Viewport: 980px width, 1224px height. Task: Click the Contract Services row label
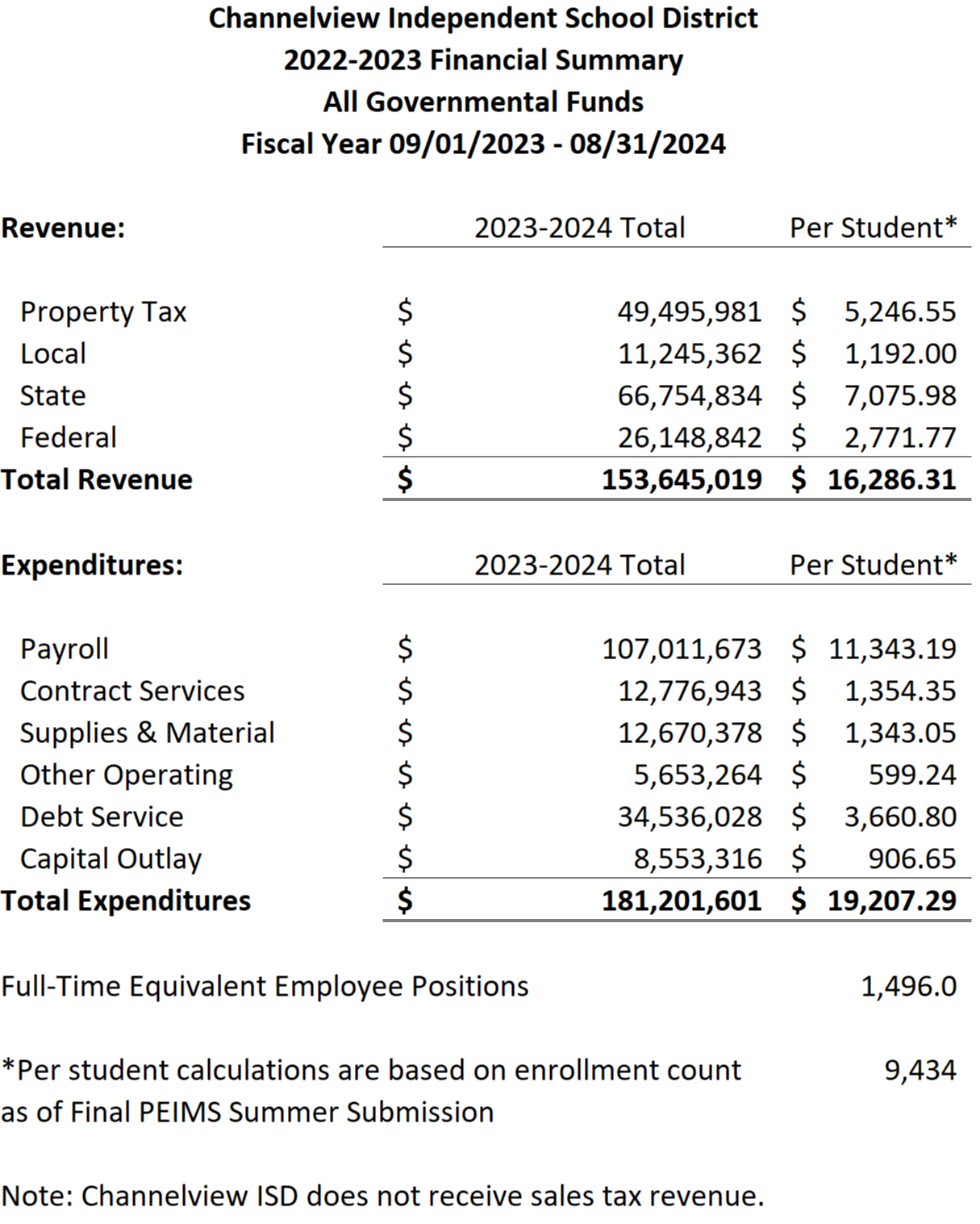click(132, 691)
